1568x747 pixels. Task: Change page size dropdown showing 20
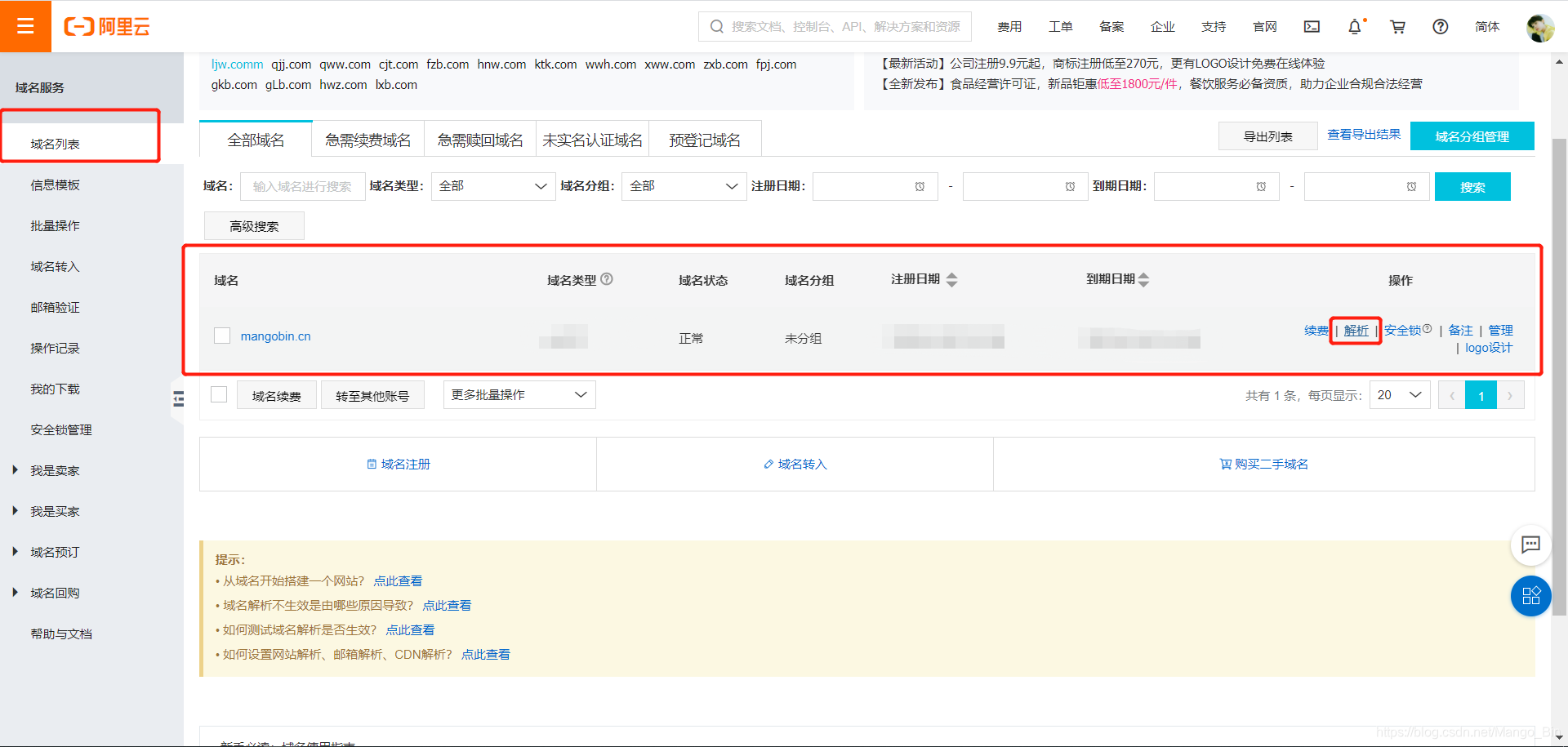coord(1400,395)
